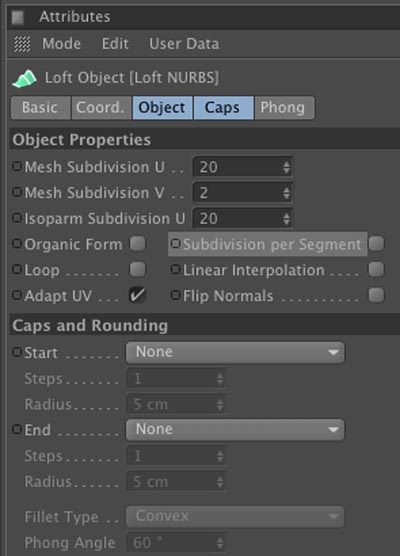Click Mesh Subdivision V stepper arrows
This screenshot has width=400, height=556.
coord(287,193)
